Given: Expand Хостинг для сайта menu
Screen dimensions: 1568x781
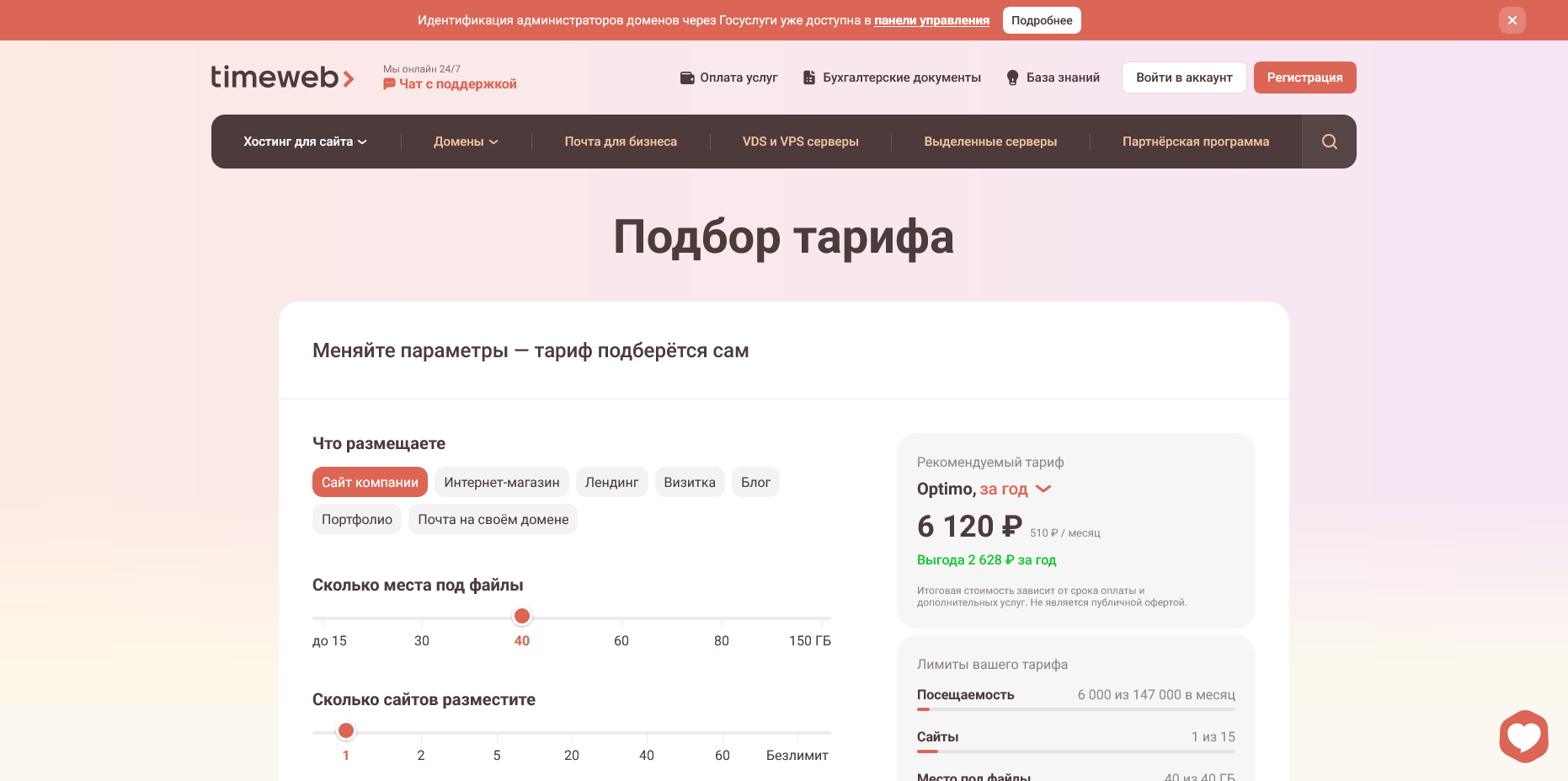Looking at the screenshot, I should tap(305, 142).
